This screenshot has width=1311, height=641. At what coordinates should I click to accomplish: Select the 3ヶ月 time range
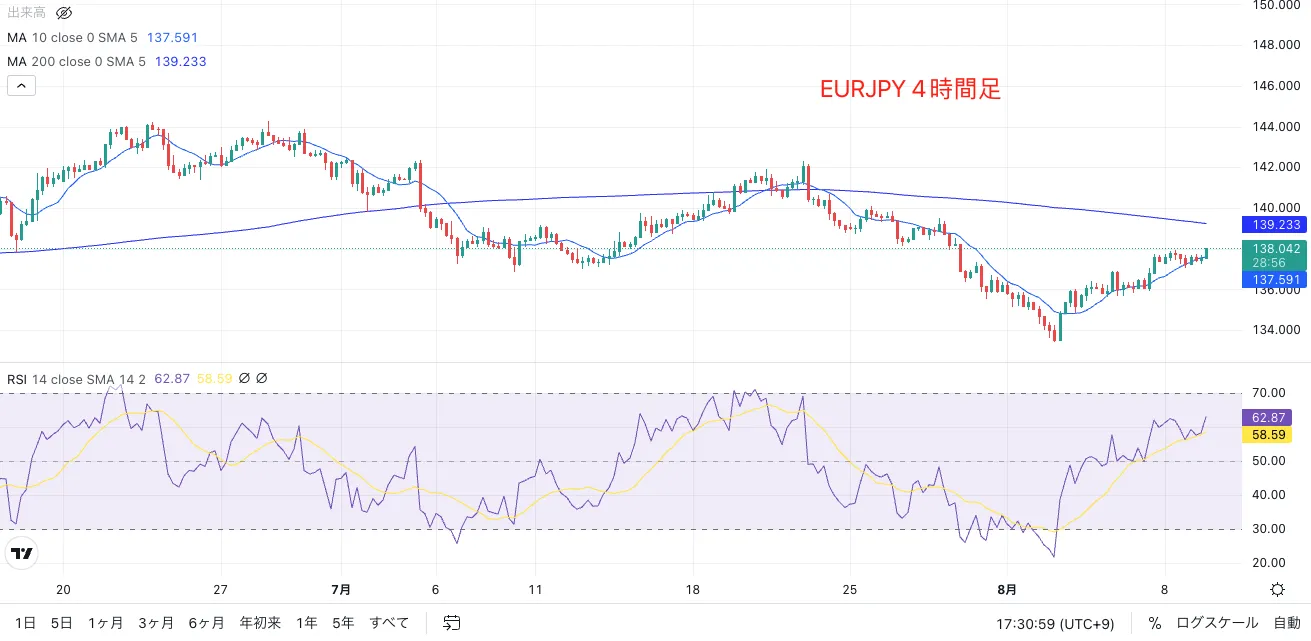(158, 623)
